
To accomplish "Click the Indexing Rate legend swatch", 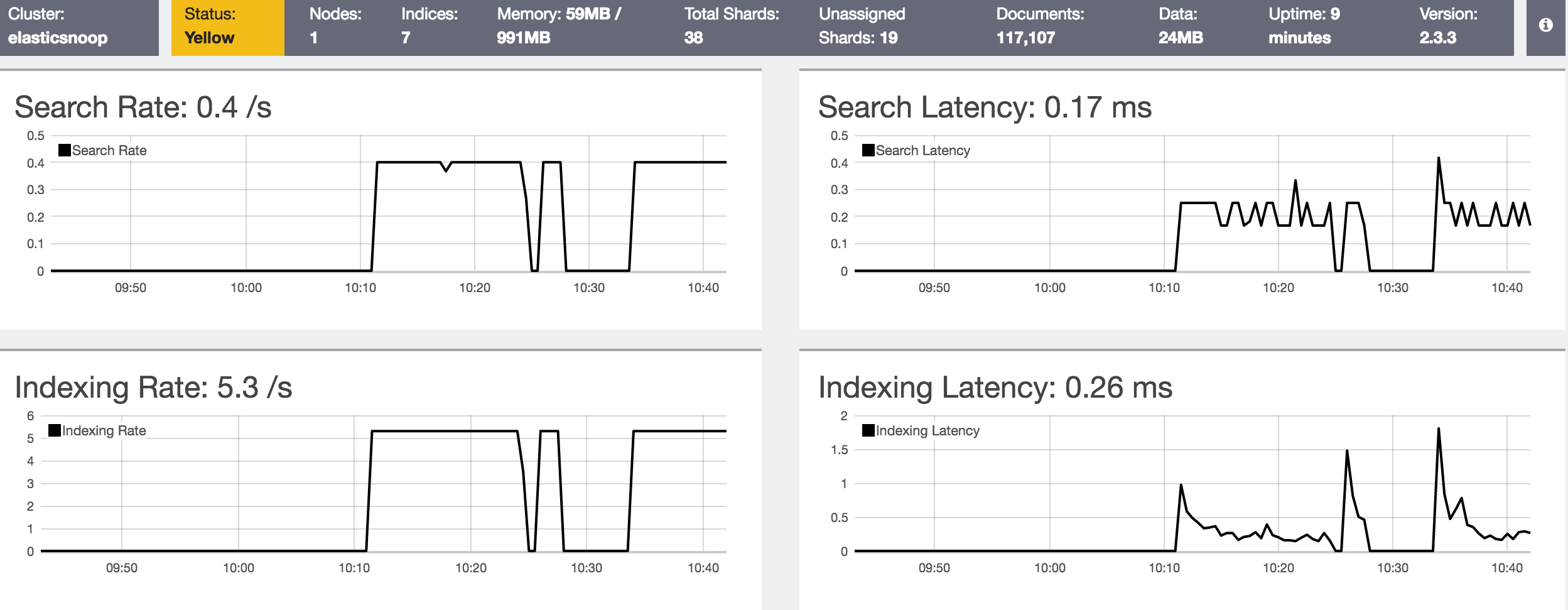I will (54, 430).
